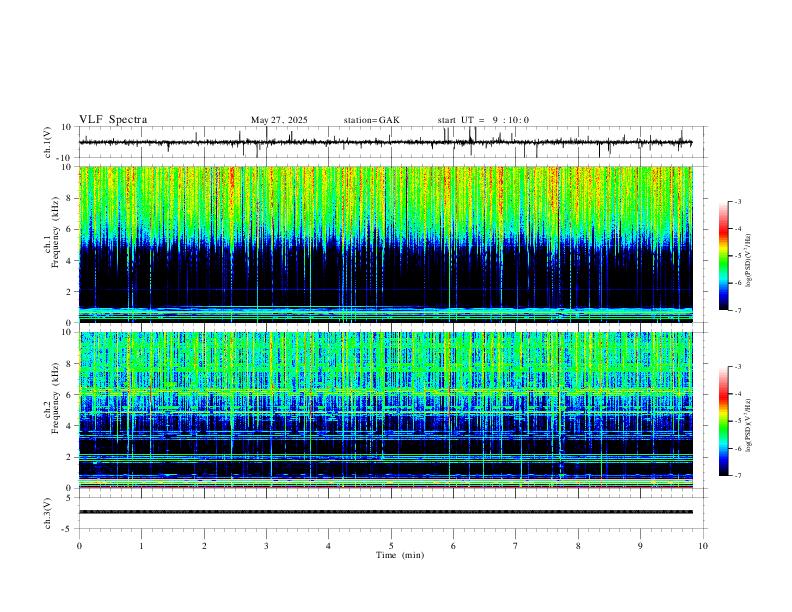Click the log(PSD) label beside ch.1 colorbar
This screenshot has width=792, height=612.
coord(749,261)
